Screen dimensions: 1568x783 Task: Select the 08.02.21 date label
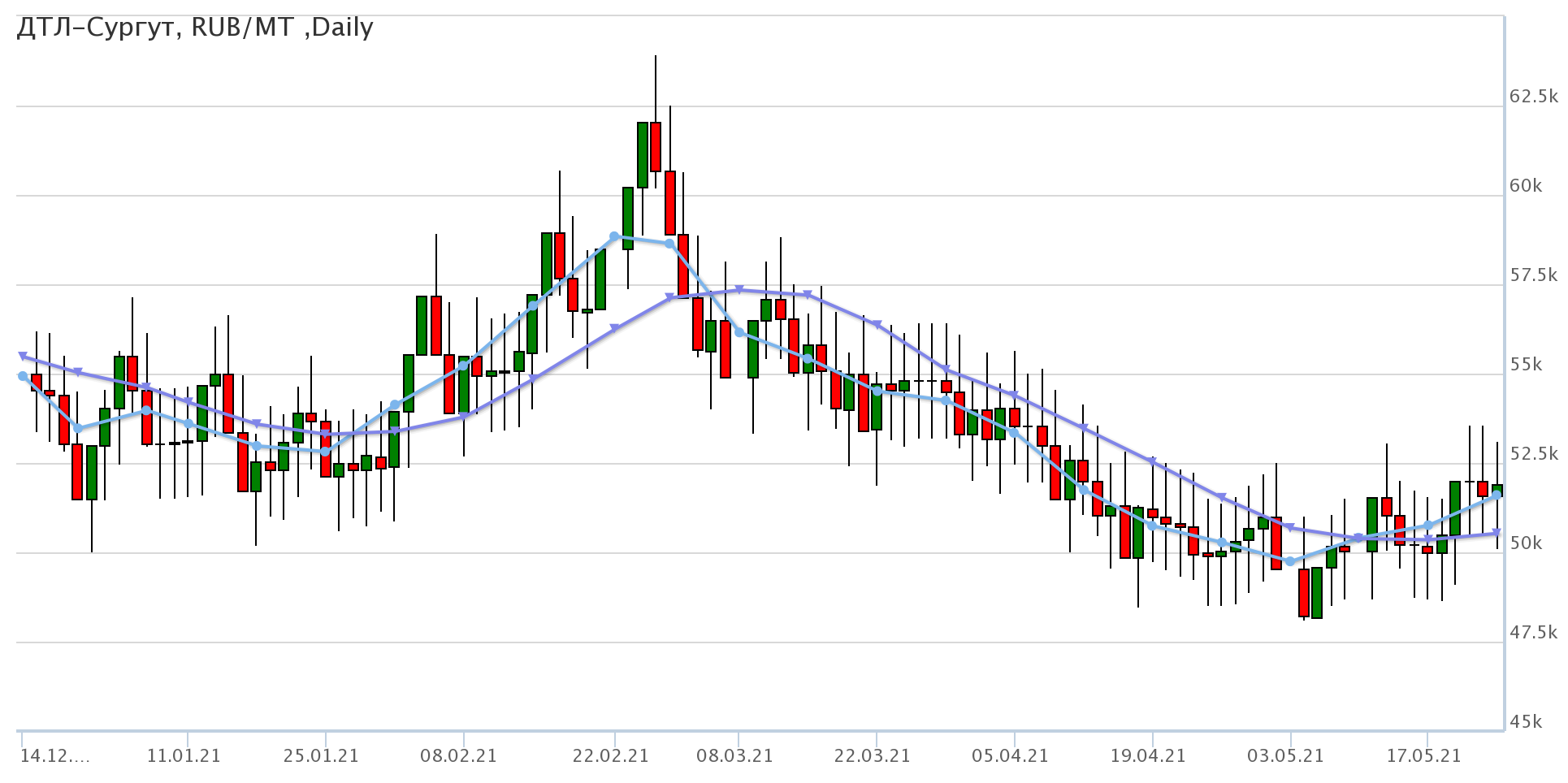(x=459, y=756)
